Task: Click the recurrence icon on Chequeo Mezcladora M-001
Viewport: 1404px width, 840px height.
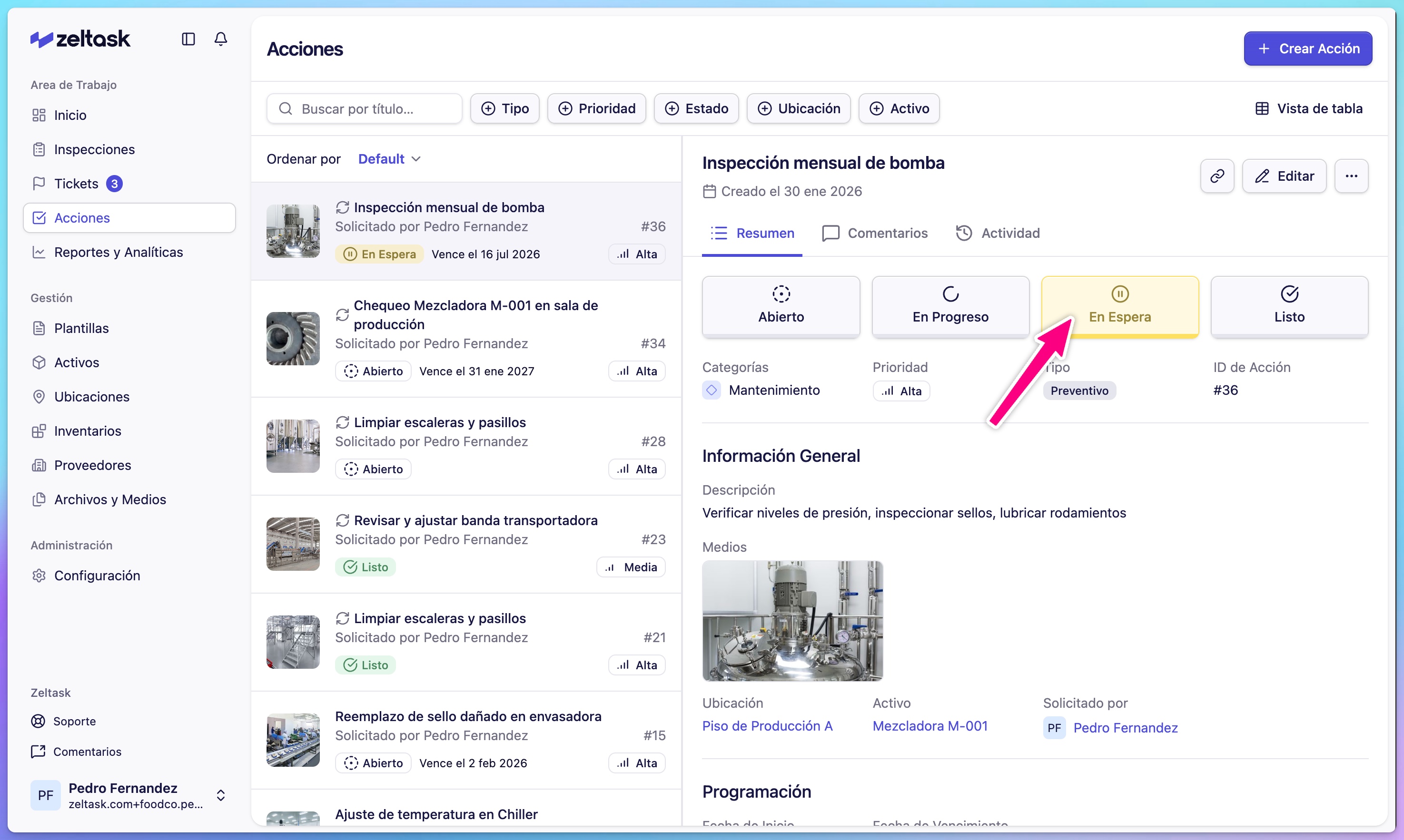Action: point(342,315)
